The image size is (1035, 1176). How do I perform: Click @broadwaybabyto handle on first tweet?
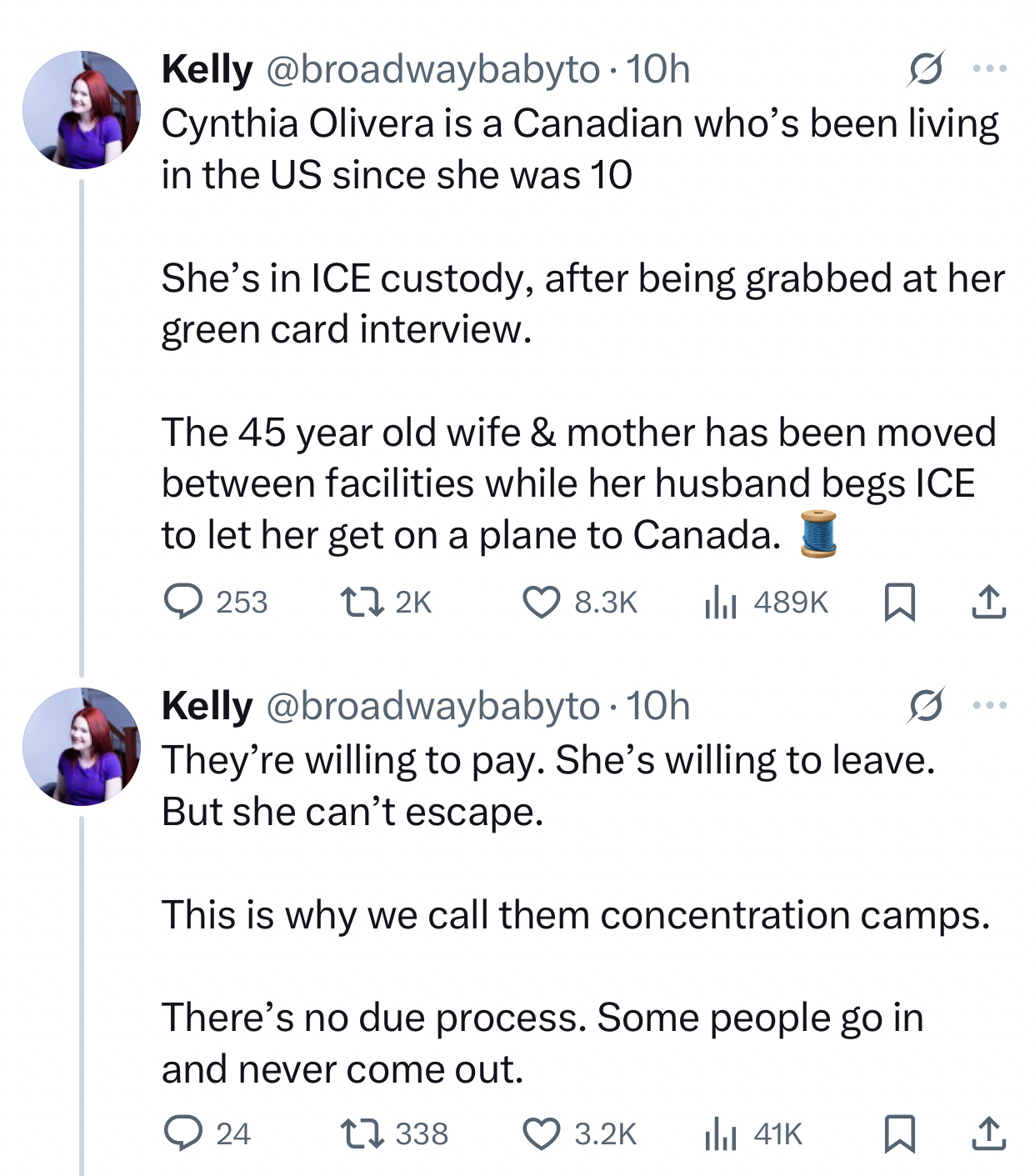click(x=432, y=70)
